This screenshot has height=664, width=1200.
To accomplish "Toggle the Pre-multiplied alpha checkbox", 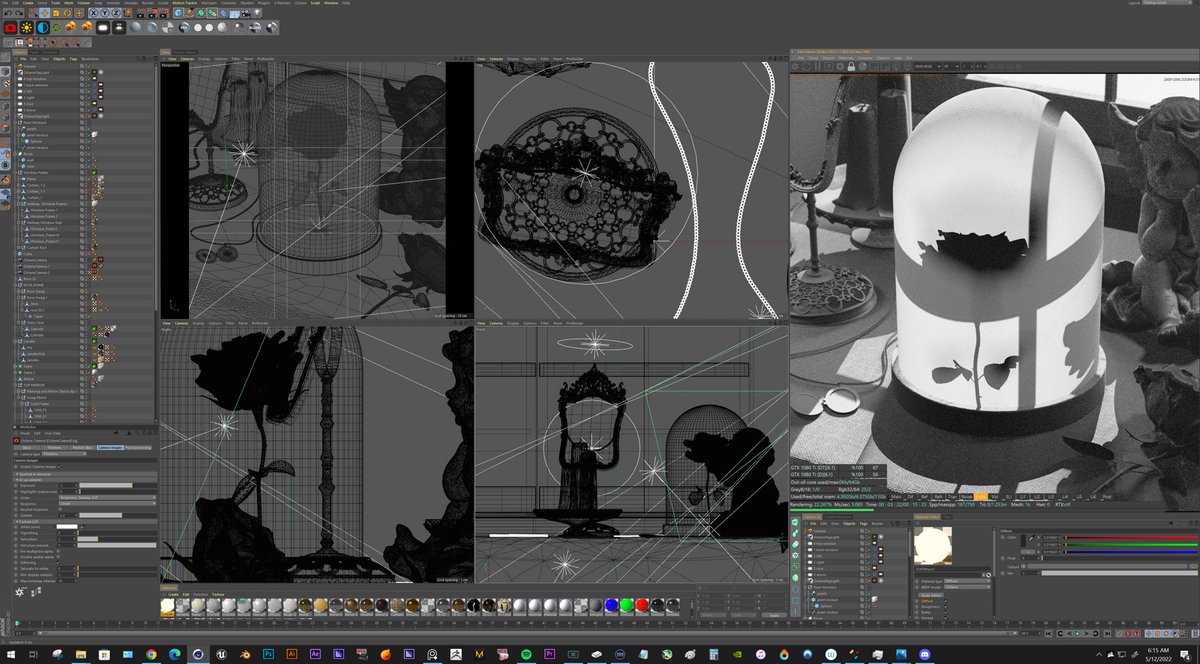I will [x=58, y=551].
